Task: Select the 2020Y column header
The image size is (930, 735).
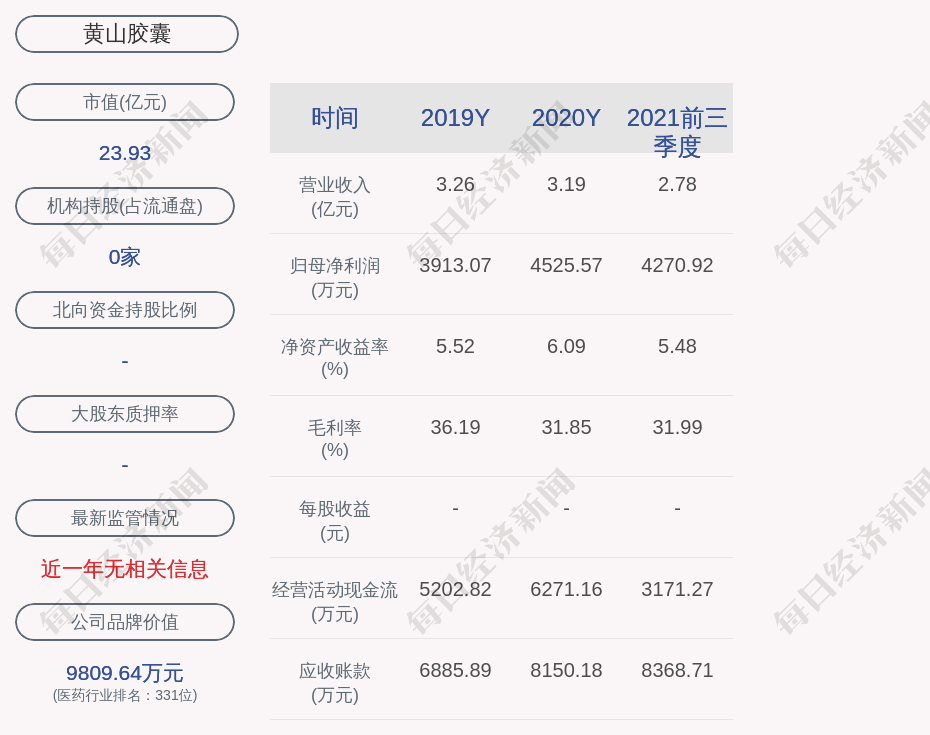Action: 566,118
